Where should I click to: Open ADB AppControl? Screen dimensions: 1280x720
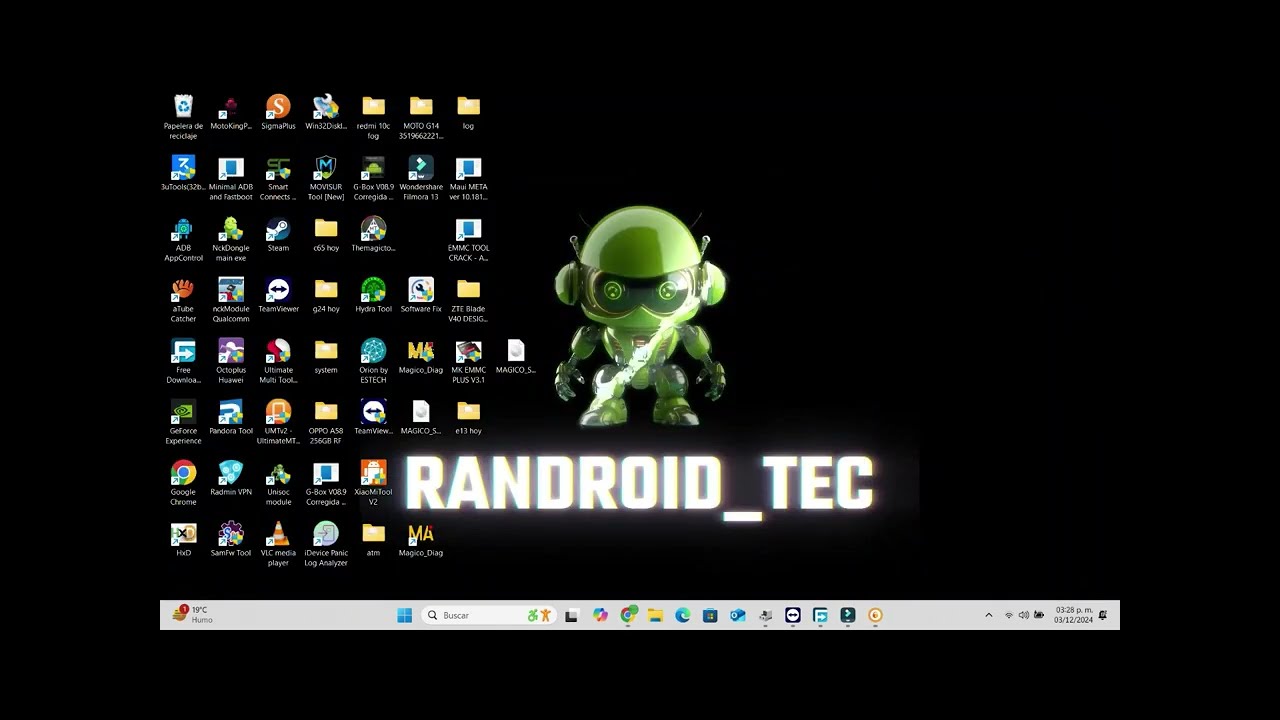183,239
